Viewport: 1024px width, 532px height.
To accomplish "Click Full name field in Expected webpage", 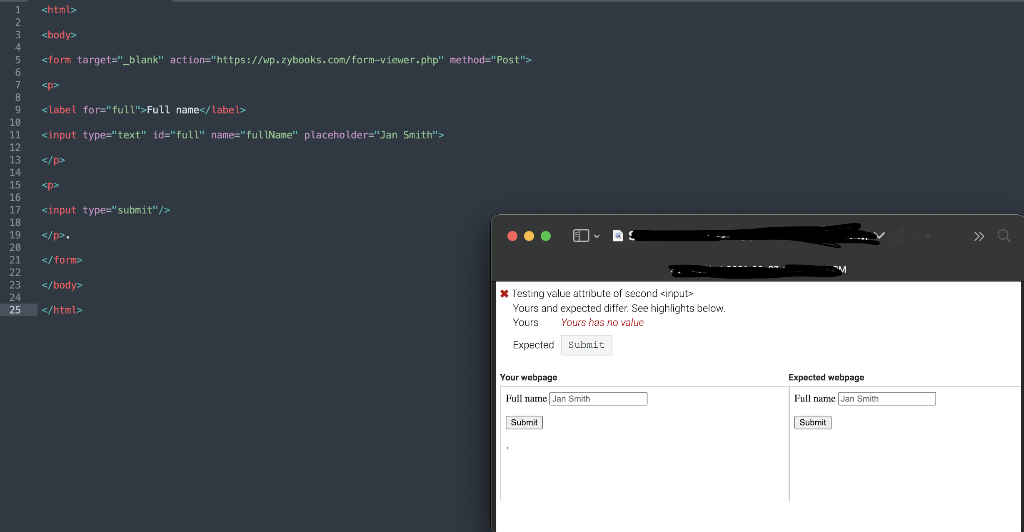I will point(887,399).
